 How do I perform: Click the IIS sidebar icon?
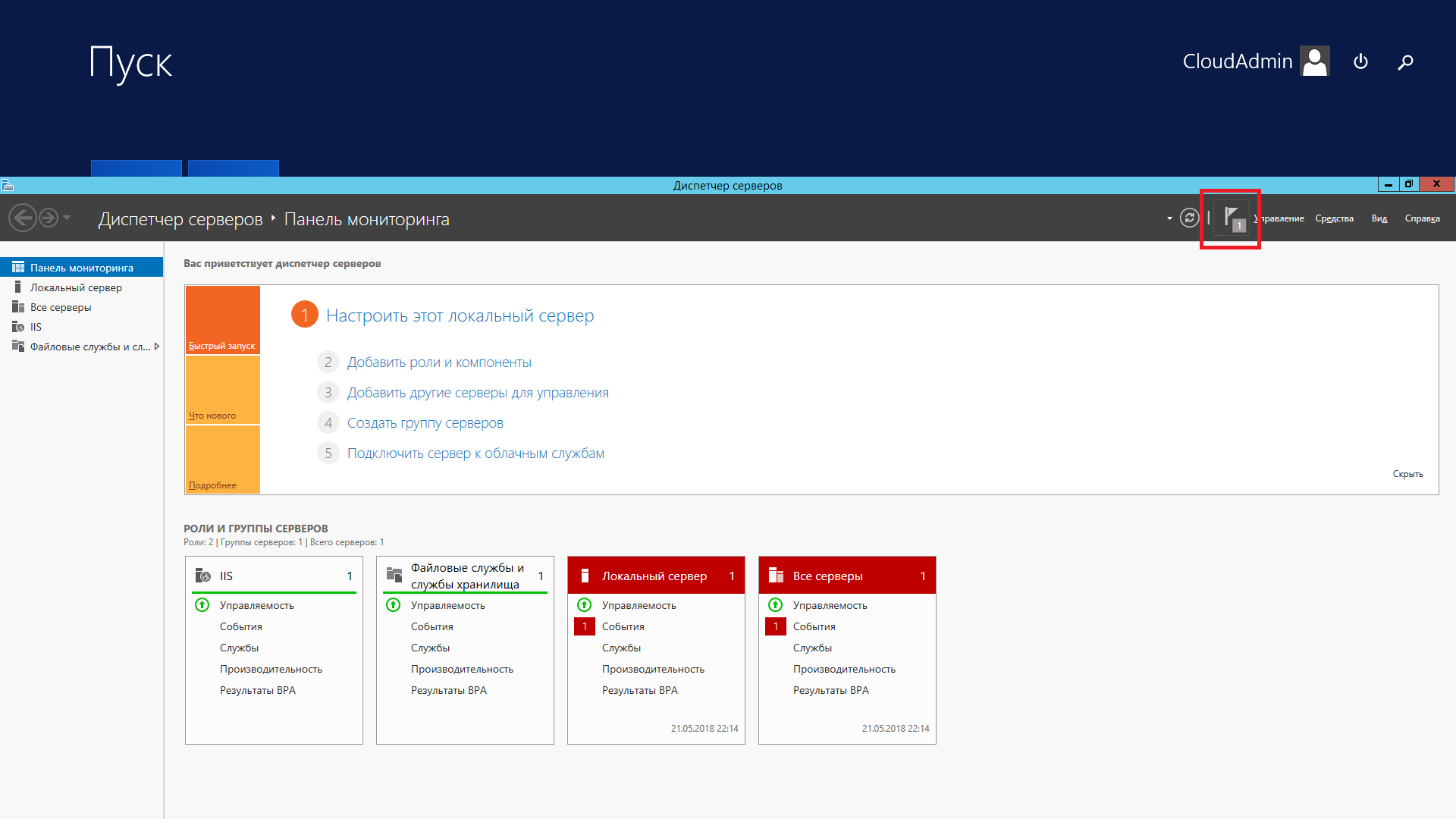click(x=18, y=326)
